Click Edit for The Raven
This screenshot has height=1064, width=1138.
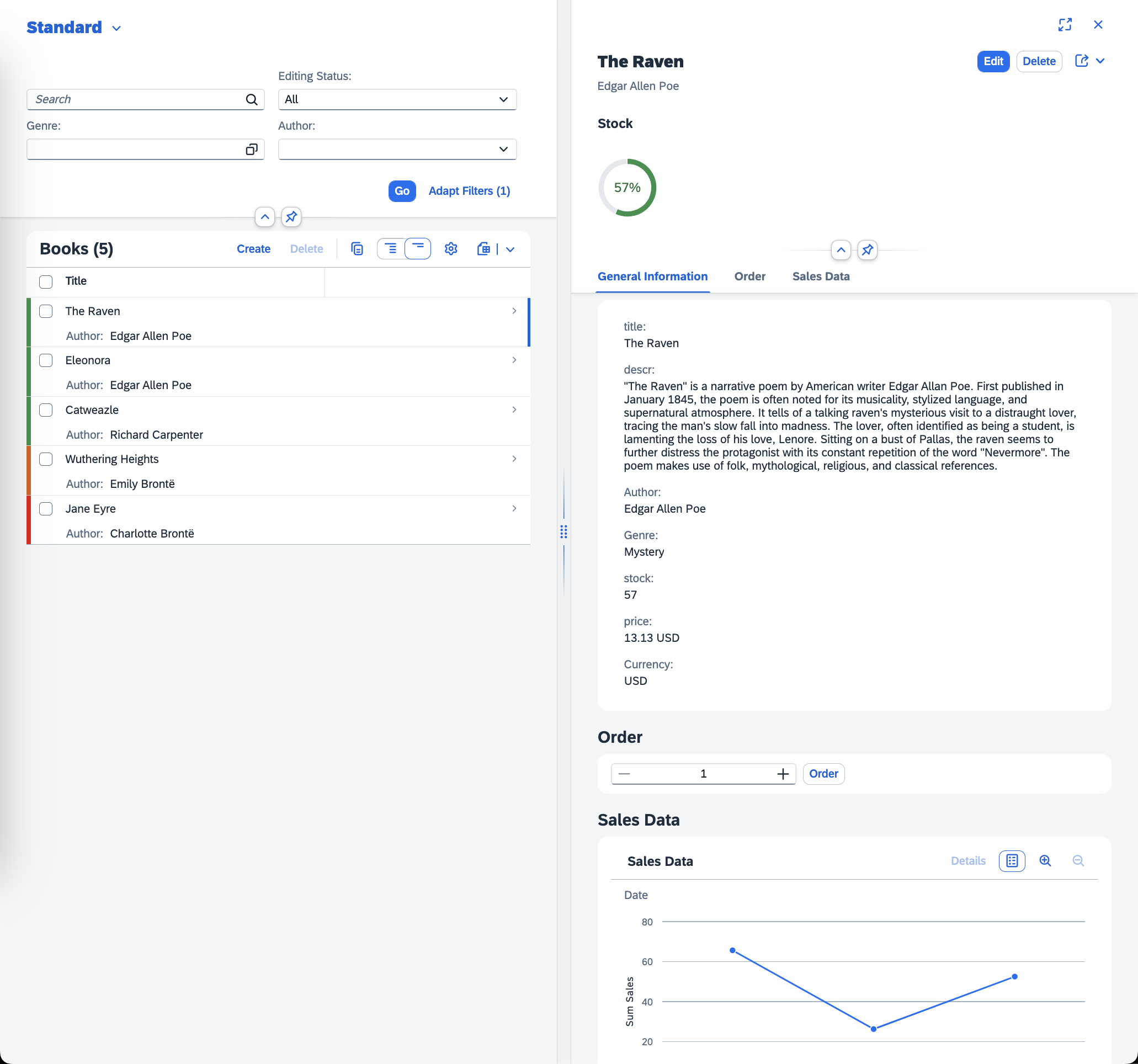tap(993, 61)
